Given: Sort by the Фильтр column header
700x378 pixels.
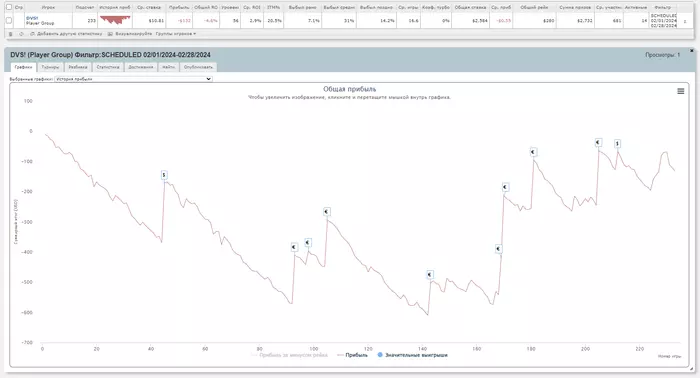Looking at the screenshot, I should point(662,8).
